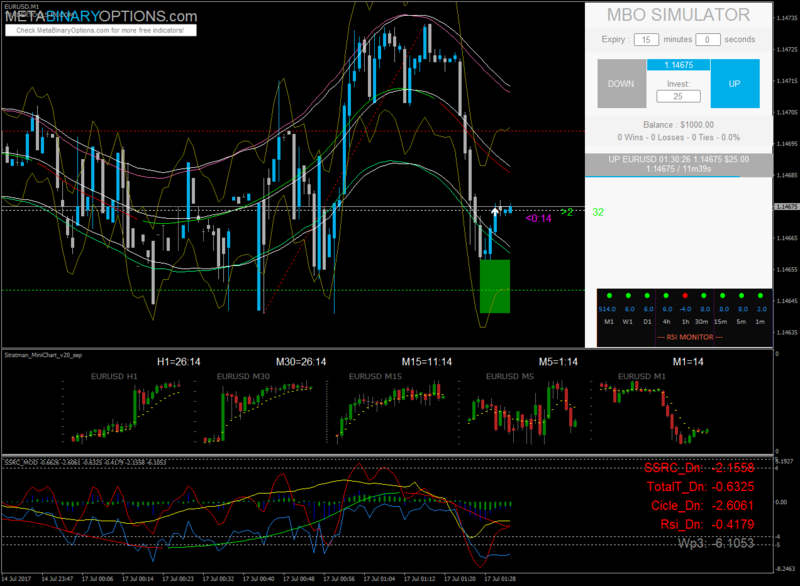Click the M1=14 countdown label
Viewport: 800px width, 586px height.
click(x=688, y=362)
